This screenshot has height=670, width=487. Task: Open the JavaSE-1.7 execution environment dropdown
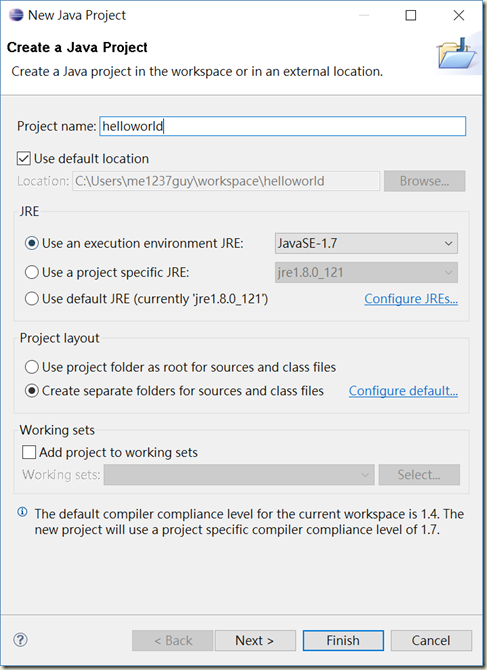click(x=366, y=244)
